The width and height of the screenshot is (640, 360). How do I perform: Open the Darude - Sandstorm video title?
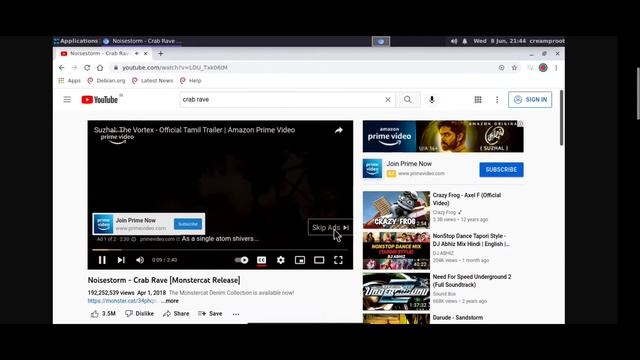(x=458, y=318)
